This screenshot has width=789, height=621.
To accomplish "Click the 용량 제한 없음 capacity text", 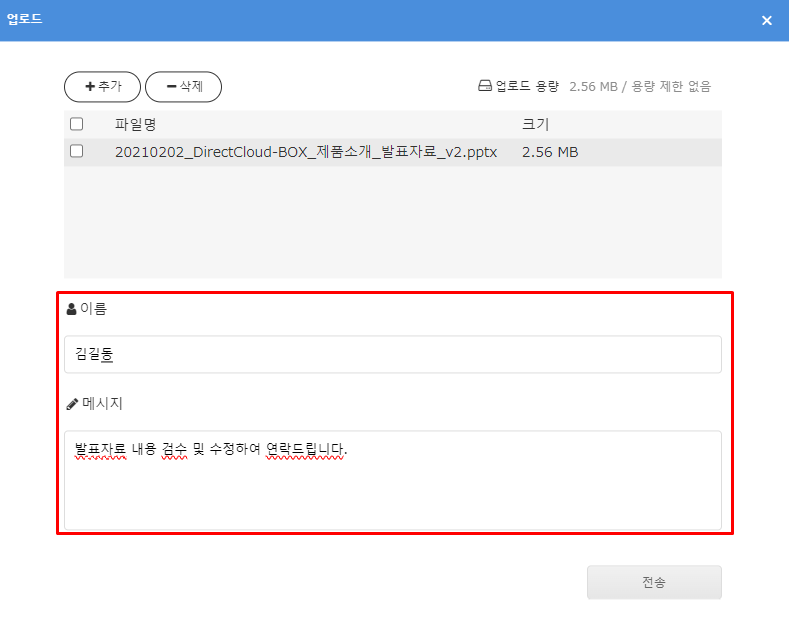I will click(673, 87).
